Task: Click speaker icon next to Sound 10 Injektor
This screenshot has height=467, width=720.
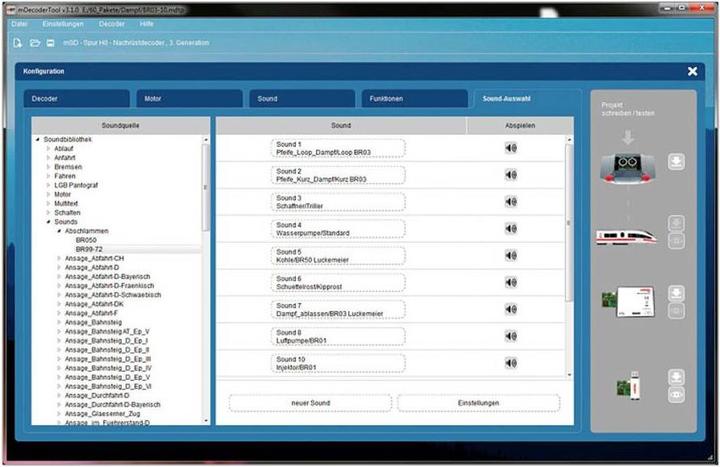Action: tap(510, 363)
